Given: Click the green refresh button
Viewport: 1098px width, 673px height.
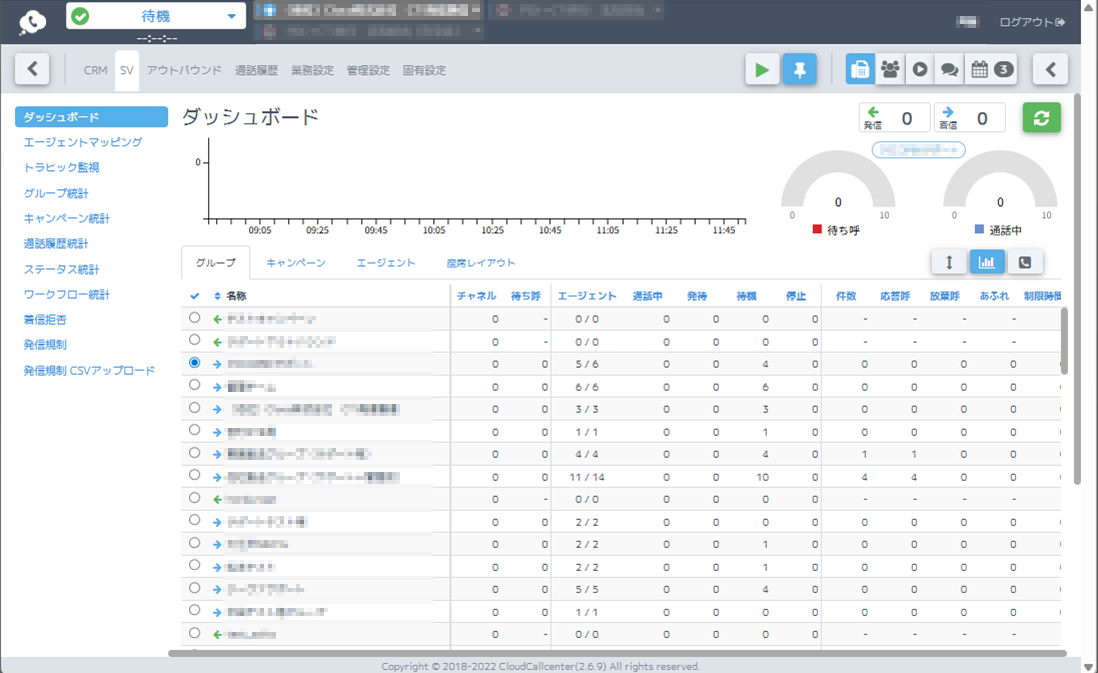Looking at the screenshot, I should (1041, 118).
